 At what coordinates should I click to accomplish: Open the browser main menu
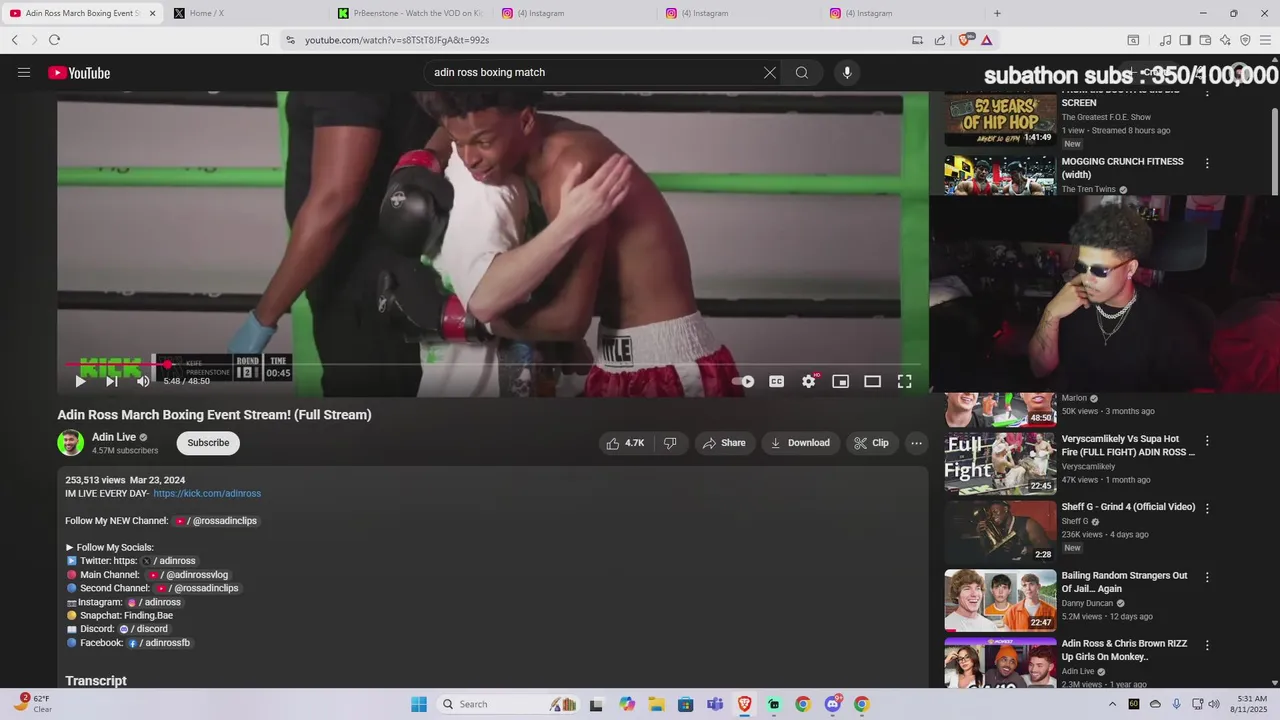pyautogui.click(x=1265, y=40)
